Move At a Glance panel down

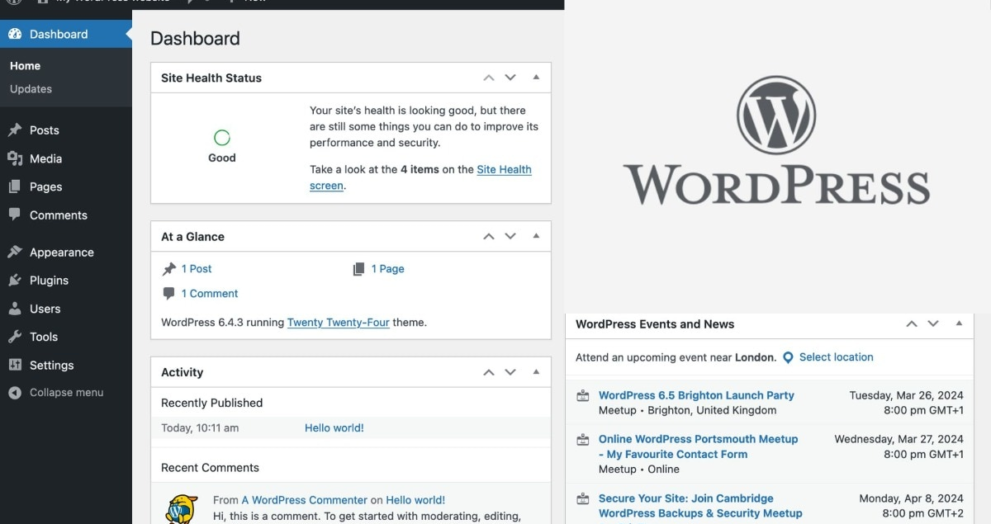pos(510,236)
